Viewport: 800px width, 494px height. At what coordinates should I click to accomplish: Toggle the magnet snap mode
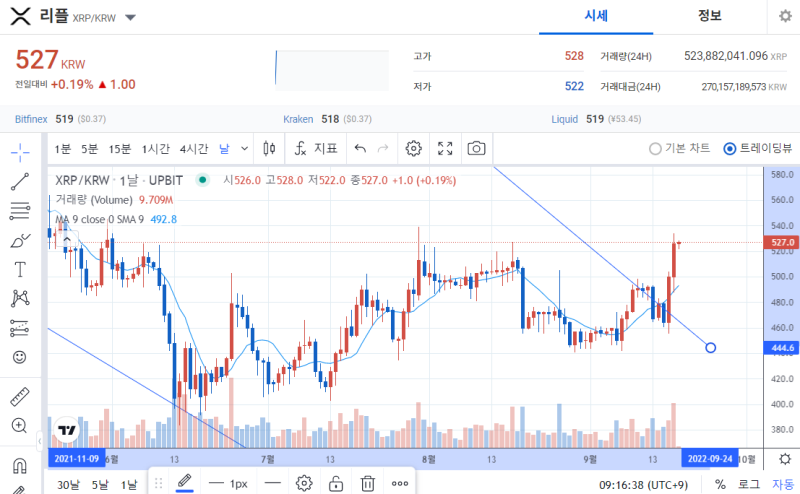pos(20,466)
